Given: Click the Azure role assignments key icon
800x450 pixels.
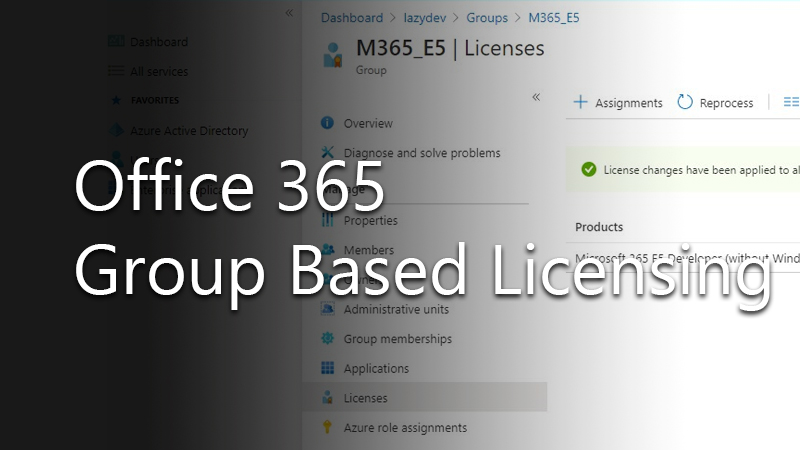Looking at the screenshot, I should (327, 427).
